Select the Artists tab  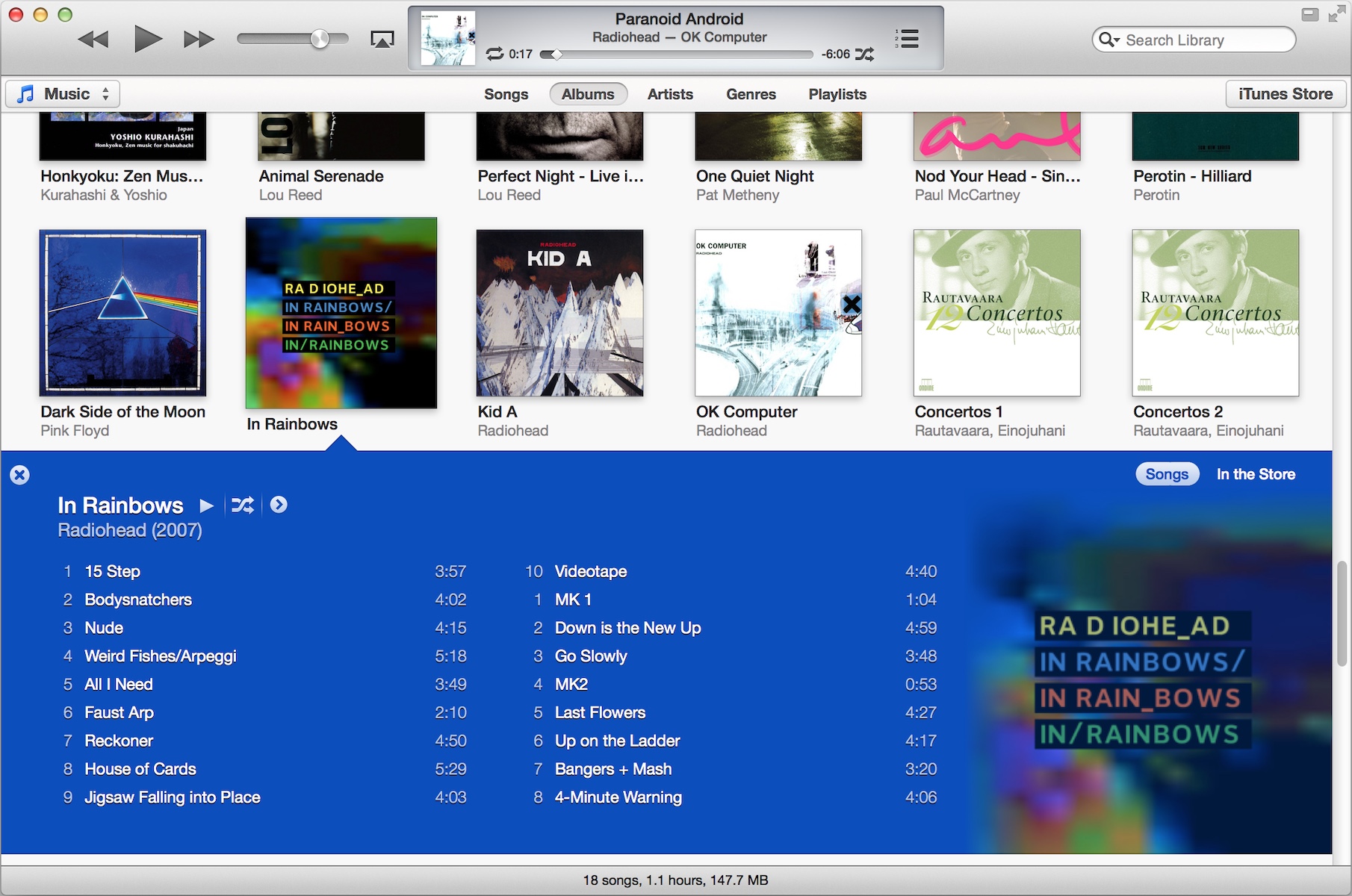[669, 94]
